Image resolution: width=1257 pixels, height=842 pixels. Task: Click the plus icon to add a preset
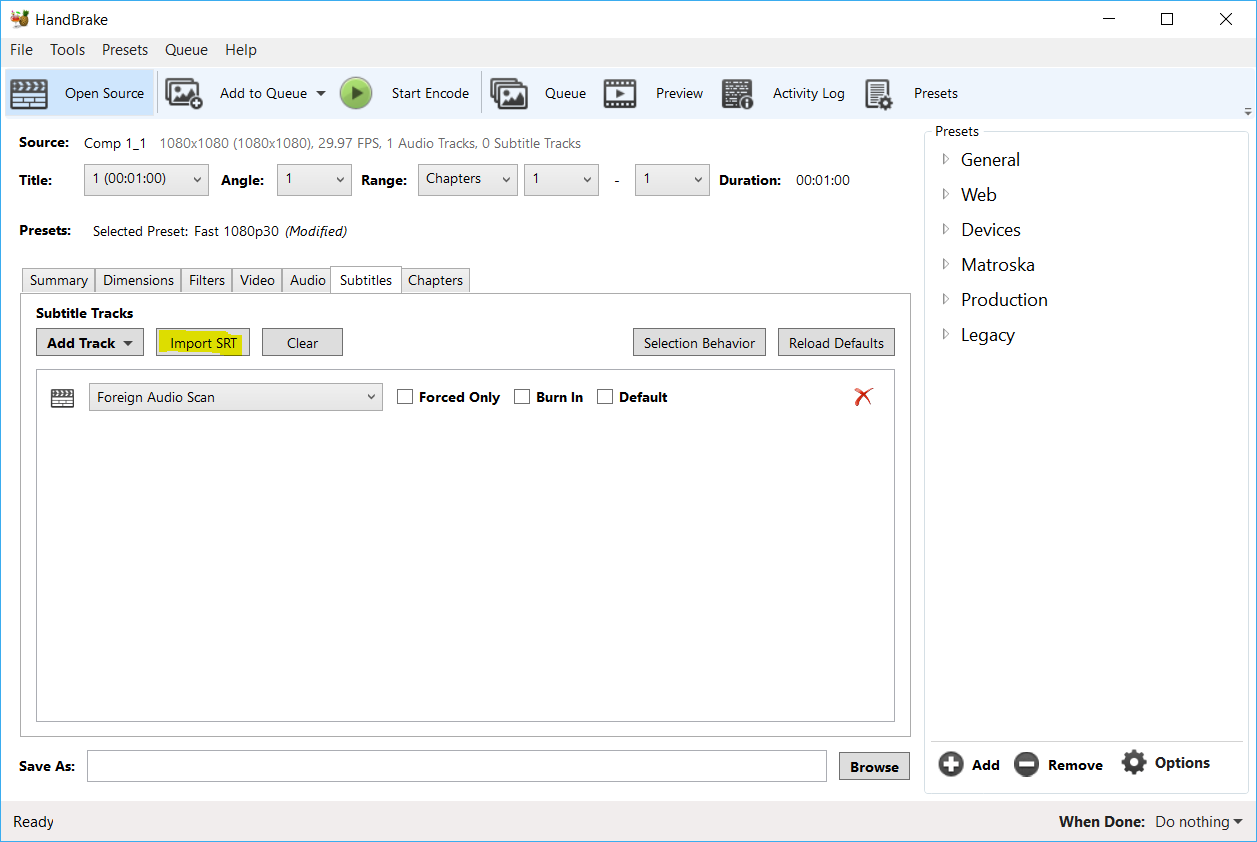coord(951,764)
